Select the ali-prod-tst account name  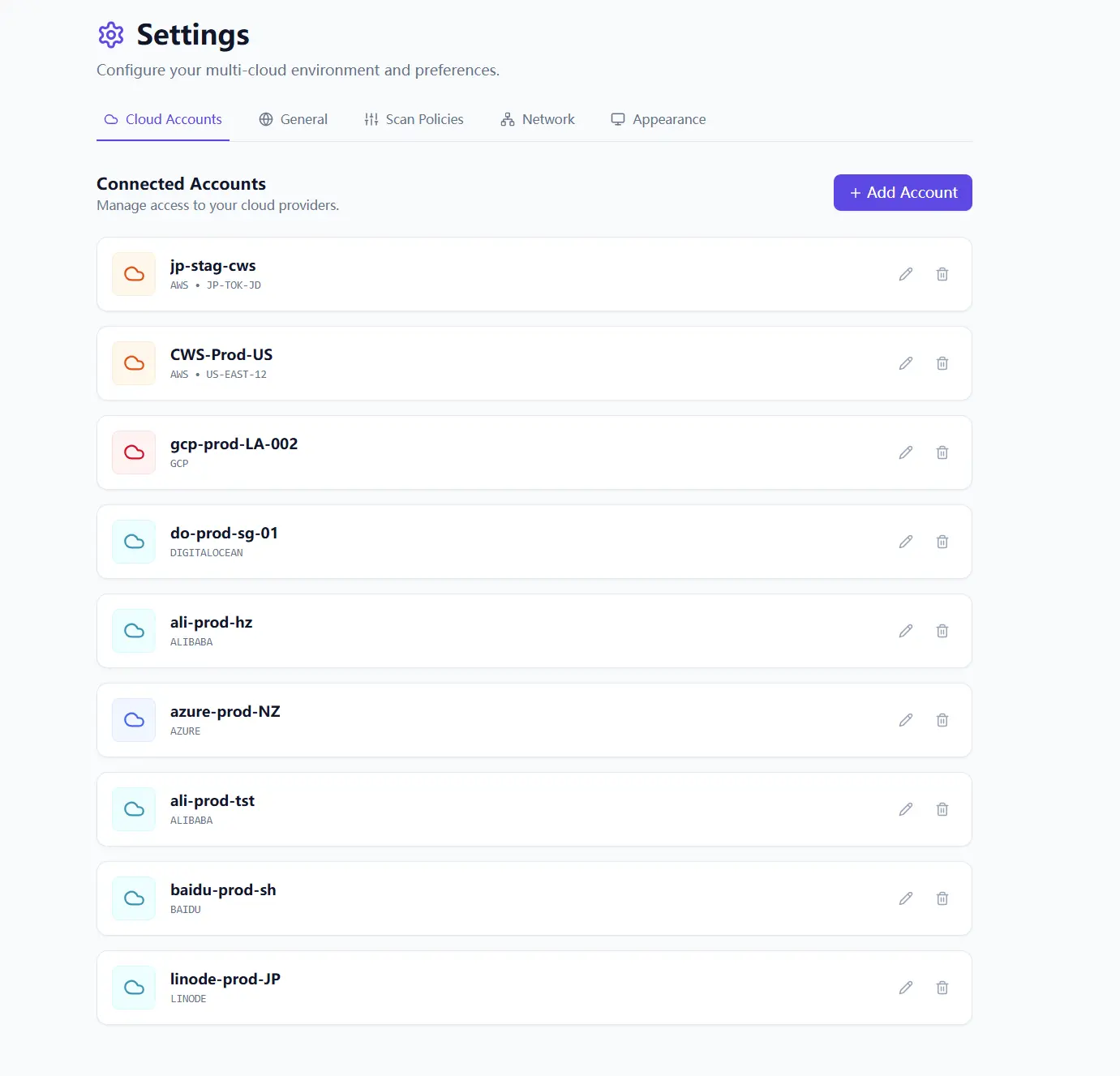click(x=212, y=801)
